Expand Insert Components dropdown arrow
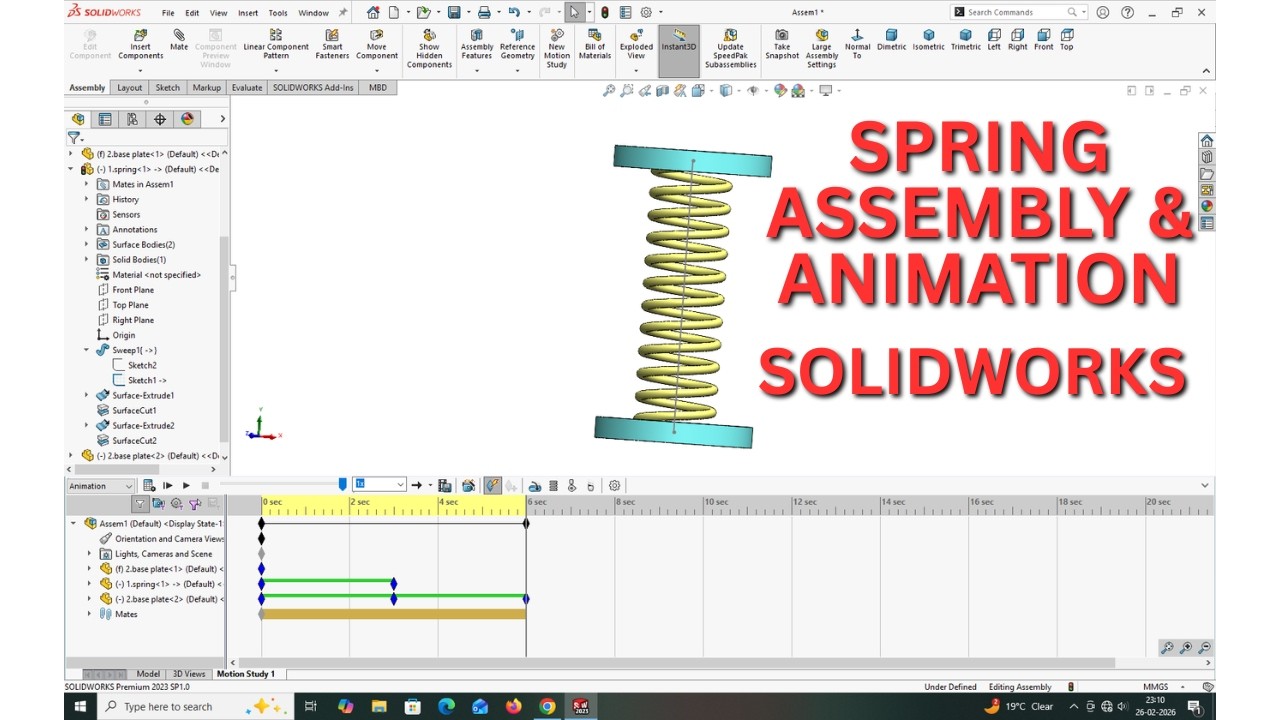 click(140, 71)
